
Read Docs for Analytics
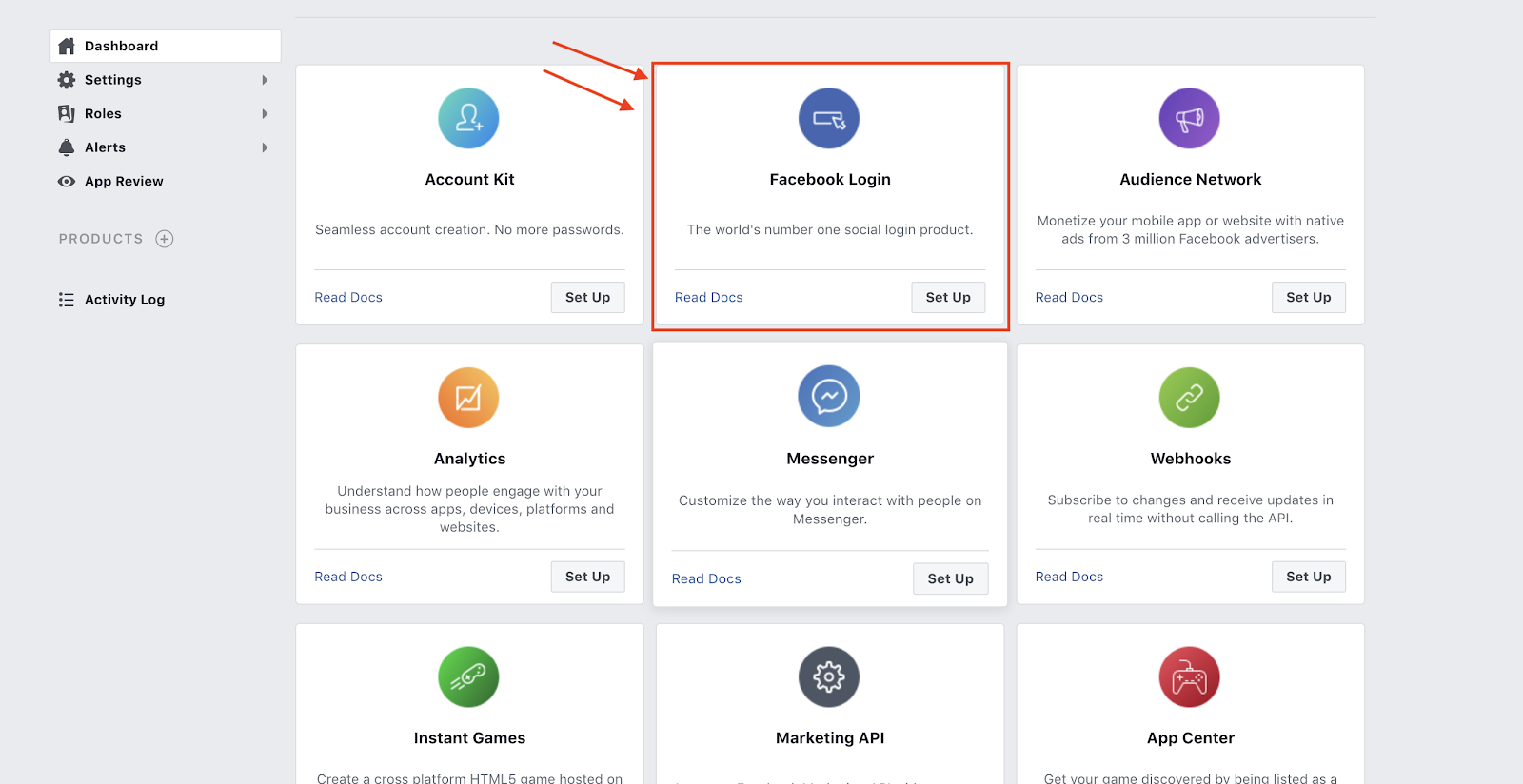[x=348, y=577]
